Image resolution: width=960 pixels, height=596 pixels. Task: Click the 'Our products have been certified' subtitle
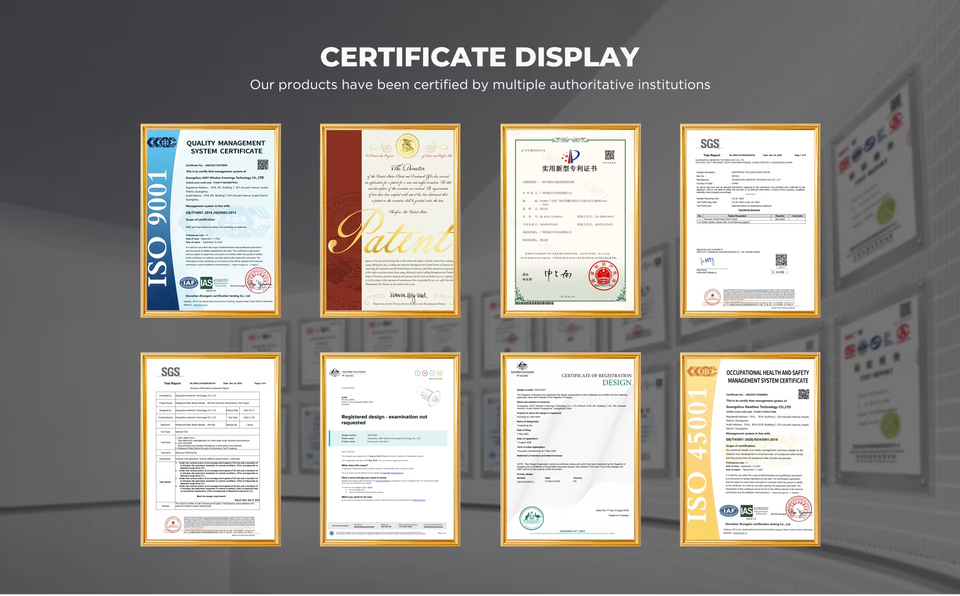tap(480, 85)
